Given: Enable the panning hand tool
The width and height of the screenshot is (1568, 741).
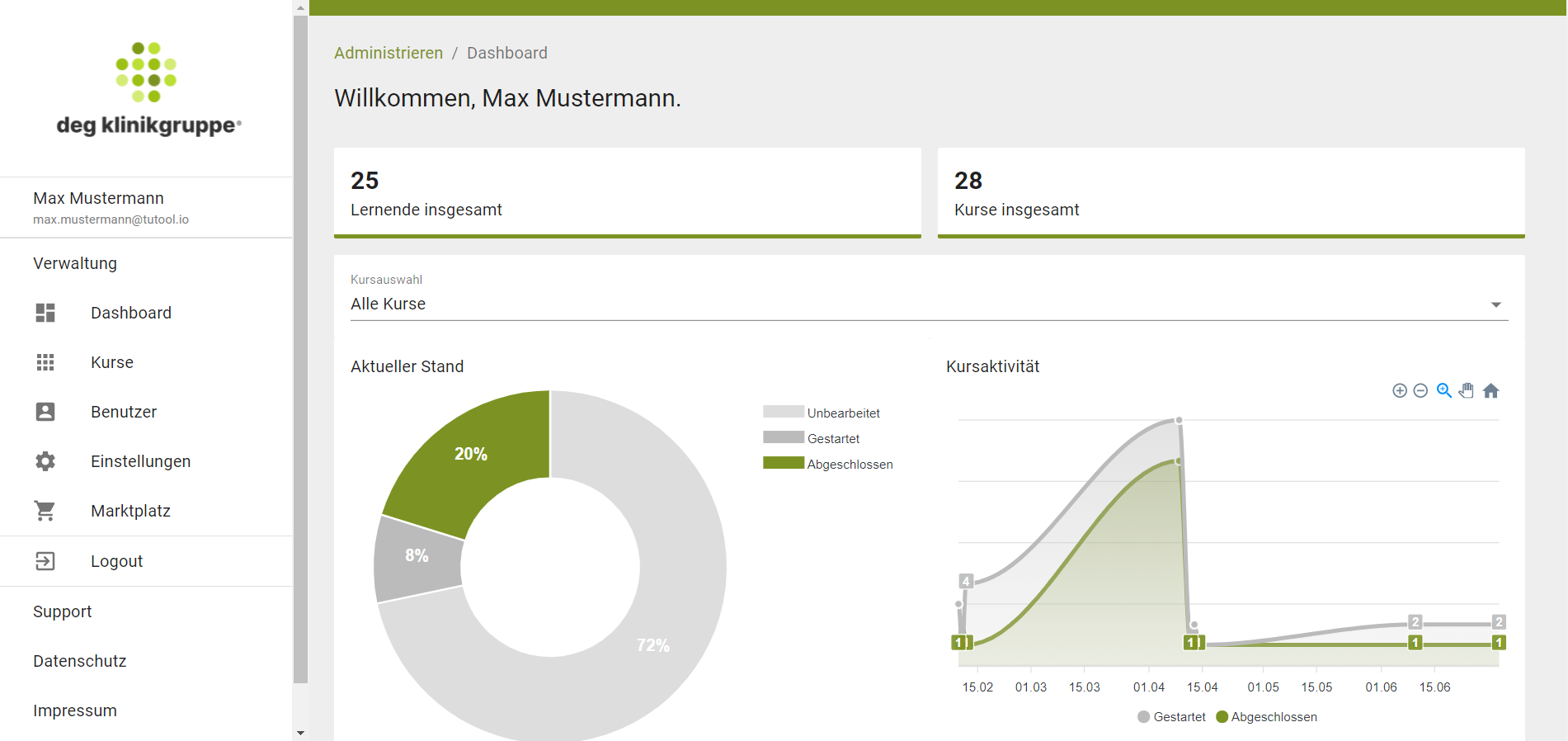Looking at the screenshot, I should click(x=1467, y=391).
